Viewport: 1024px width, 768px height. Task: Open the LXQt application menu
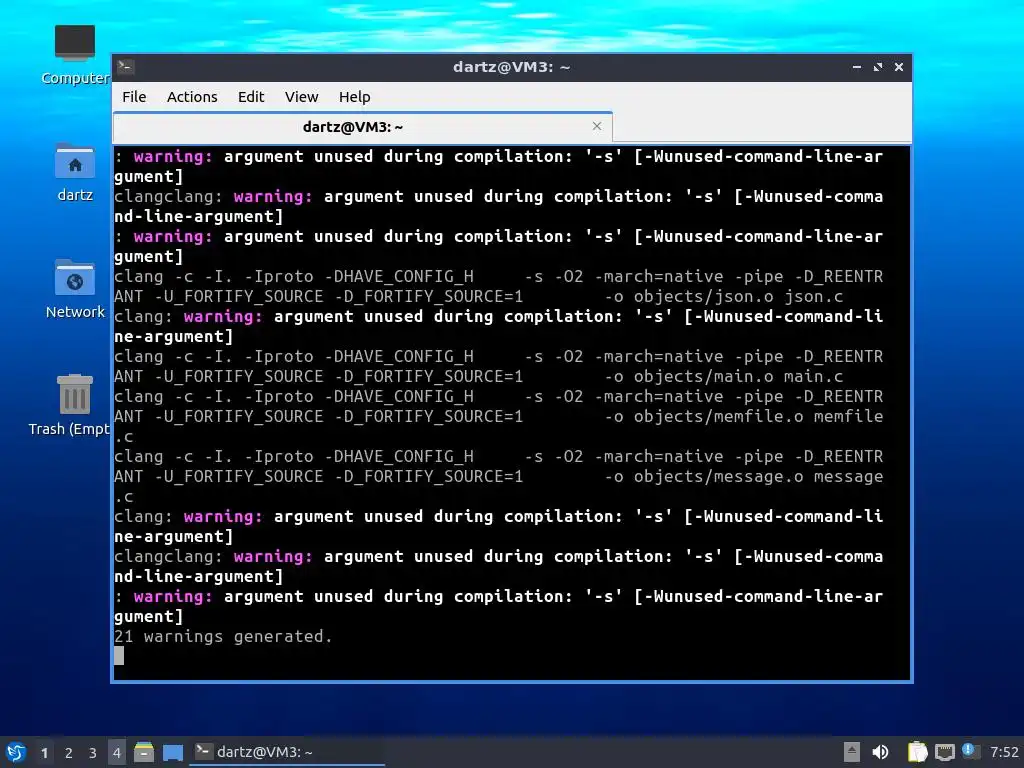point(16,752)
